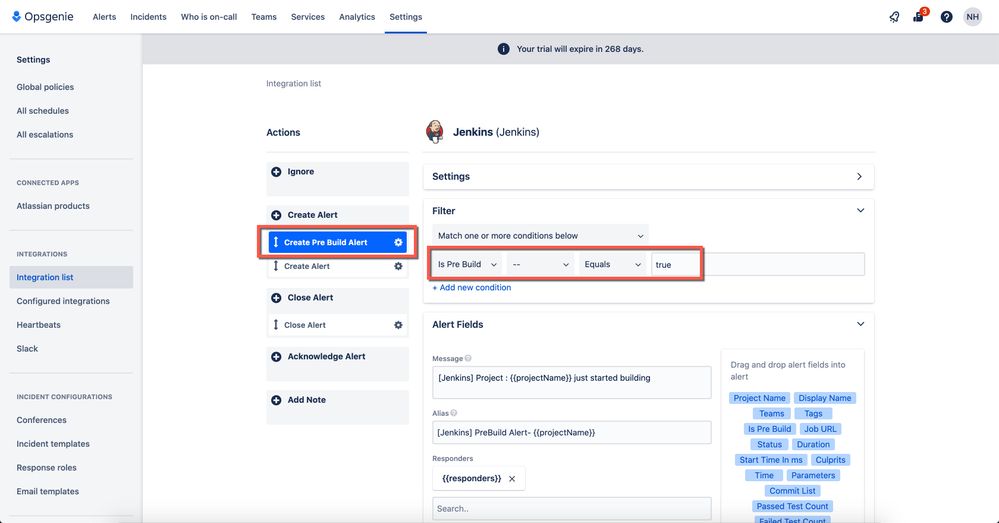Open the rocket what's new icon

(x=895, y=17)
